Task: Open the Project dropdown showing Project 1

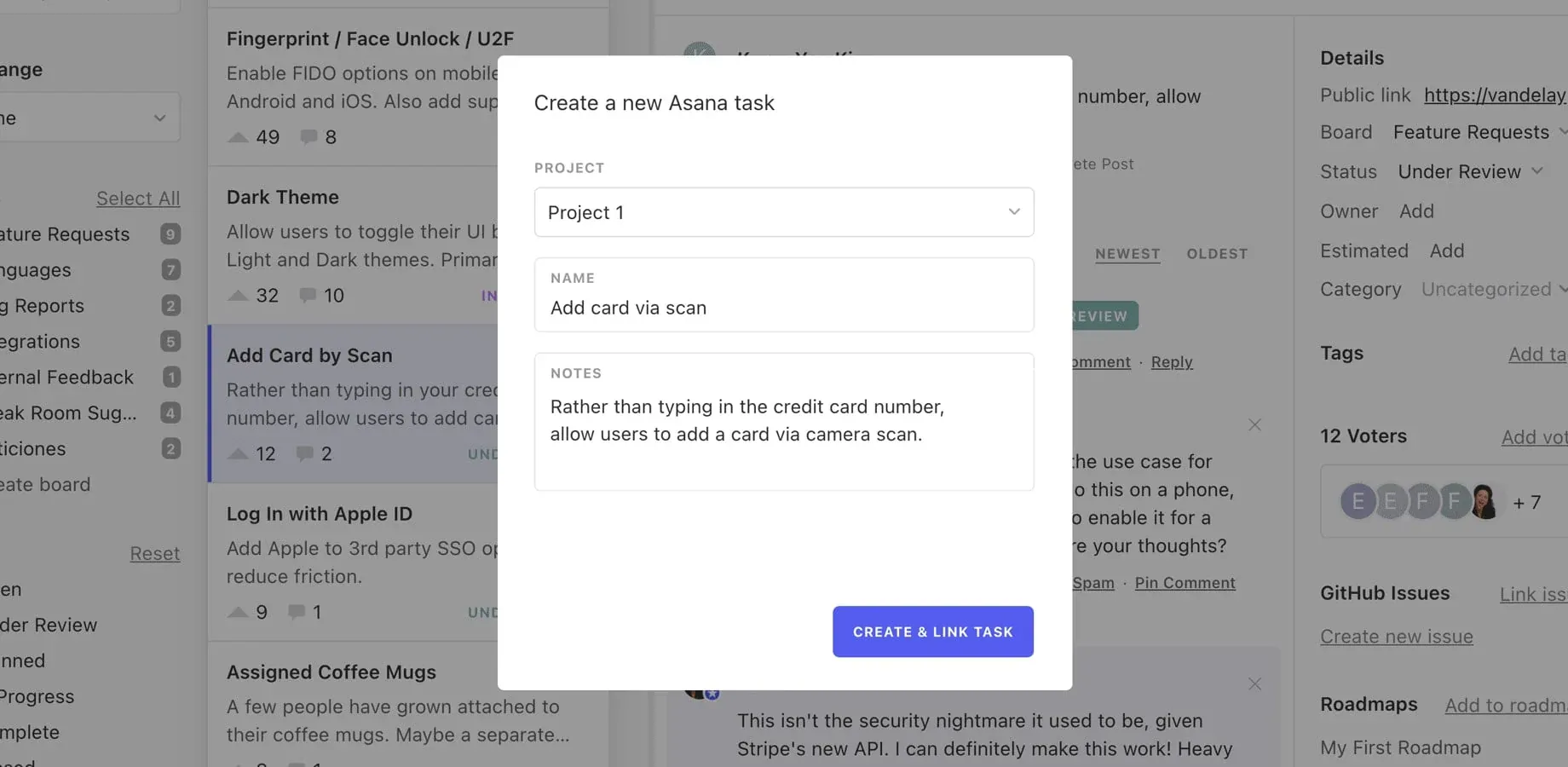Action: [x=783, y=212]
